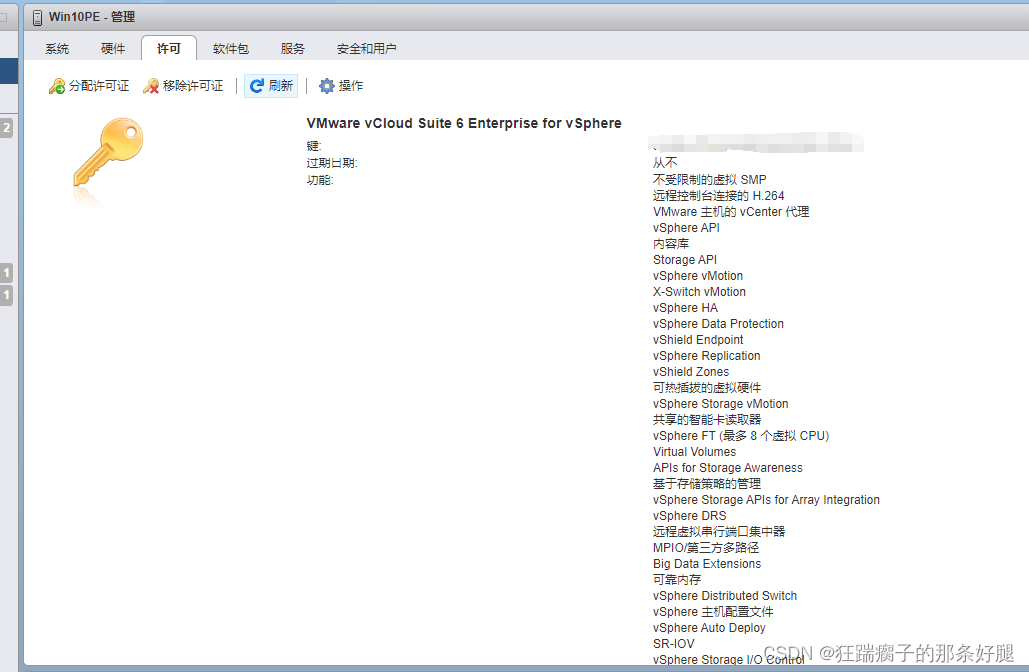Click the vSphere 主机配置文件 line

pos(713,612)
